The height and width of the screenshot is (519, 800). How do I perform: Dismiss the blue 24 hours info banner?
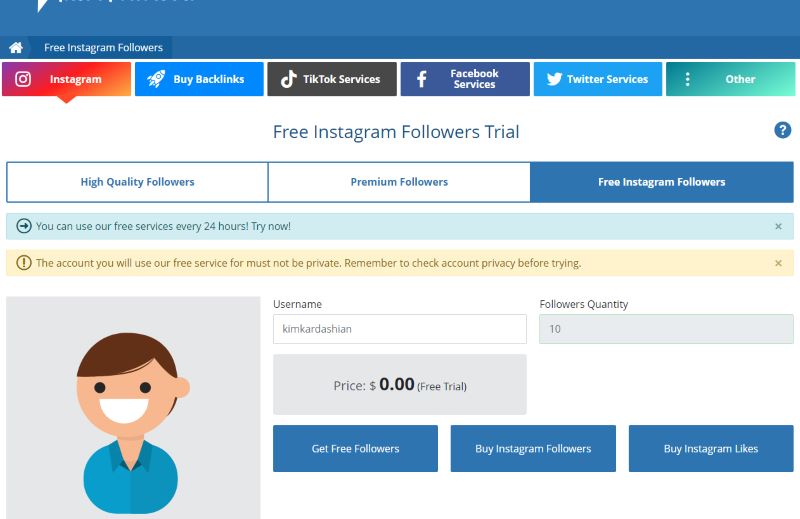(x=778, y=226)
